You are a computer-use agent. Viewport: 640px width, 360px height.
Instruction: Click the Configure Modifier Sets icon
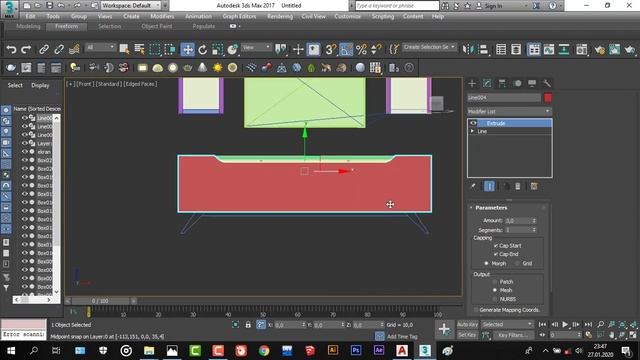click(x=534, y=187)
